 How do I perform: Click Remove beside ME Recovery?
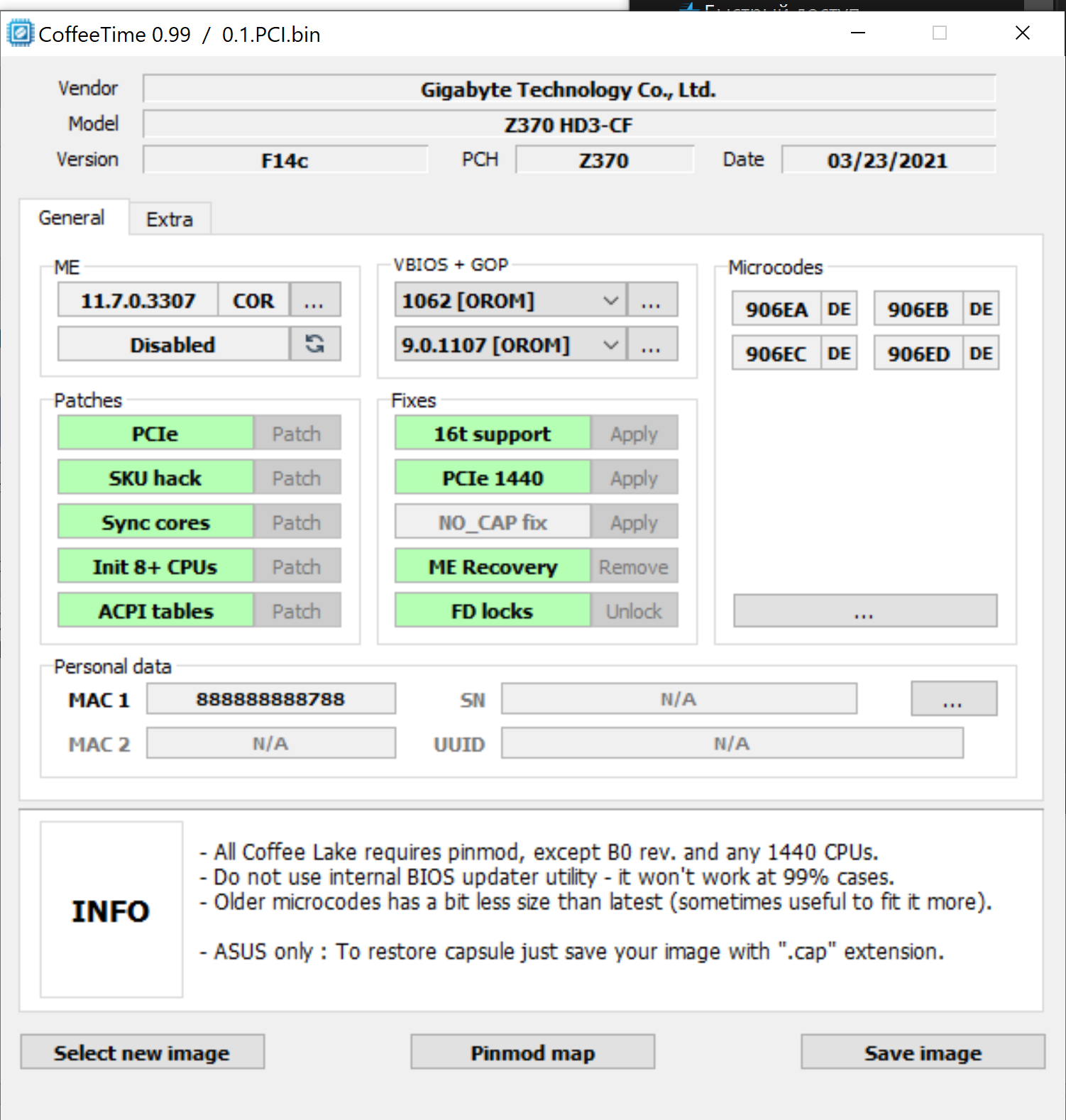pos(634,566)
